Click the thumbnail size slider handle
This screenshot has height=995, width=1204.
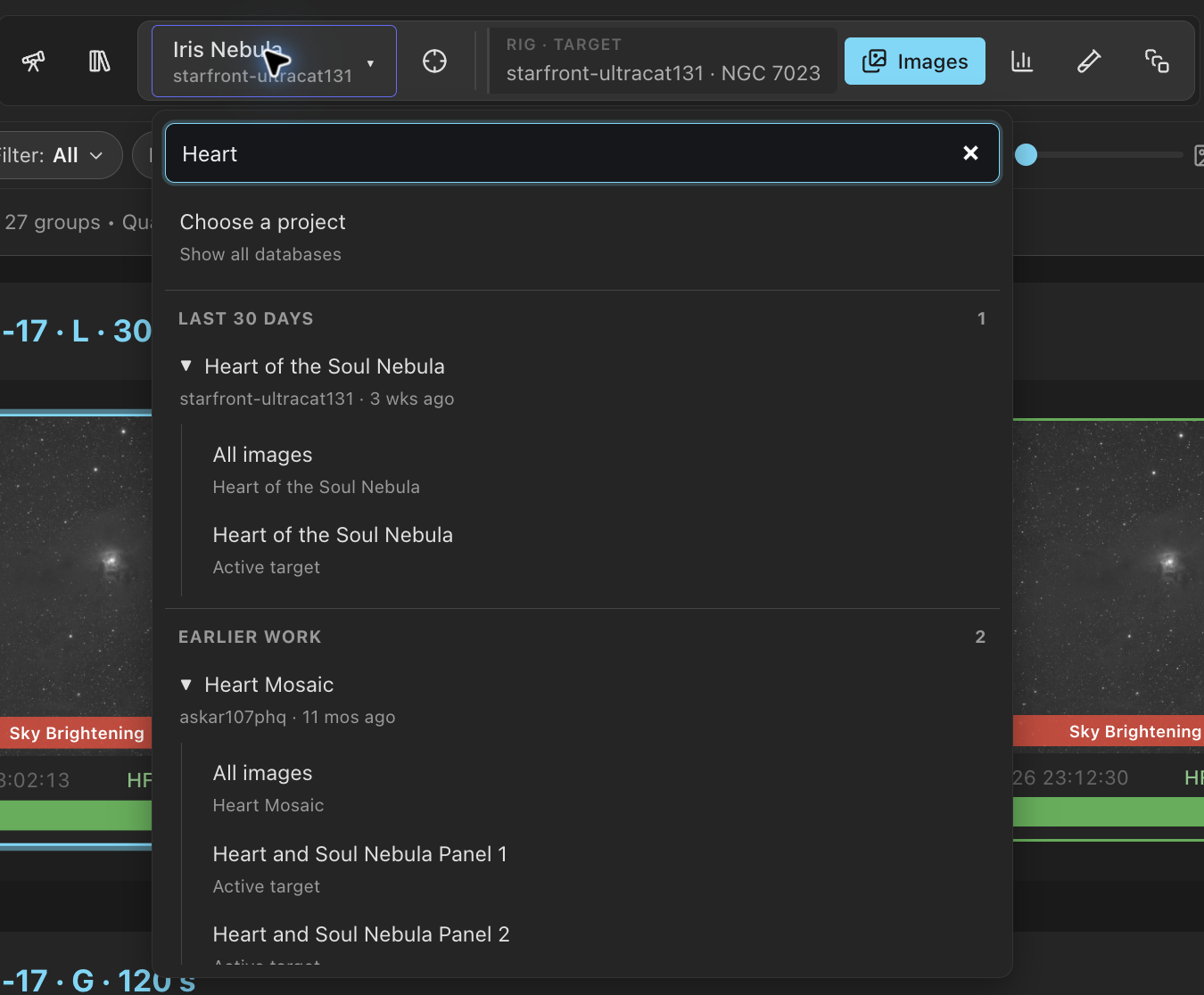(x=1027, y=154)
